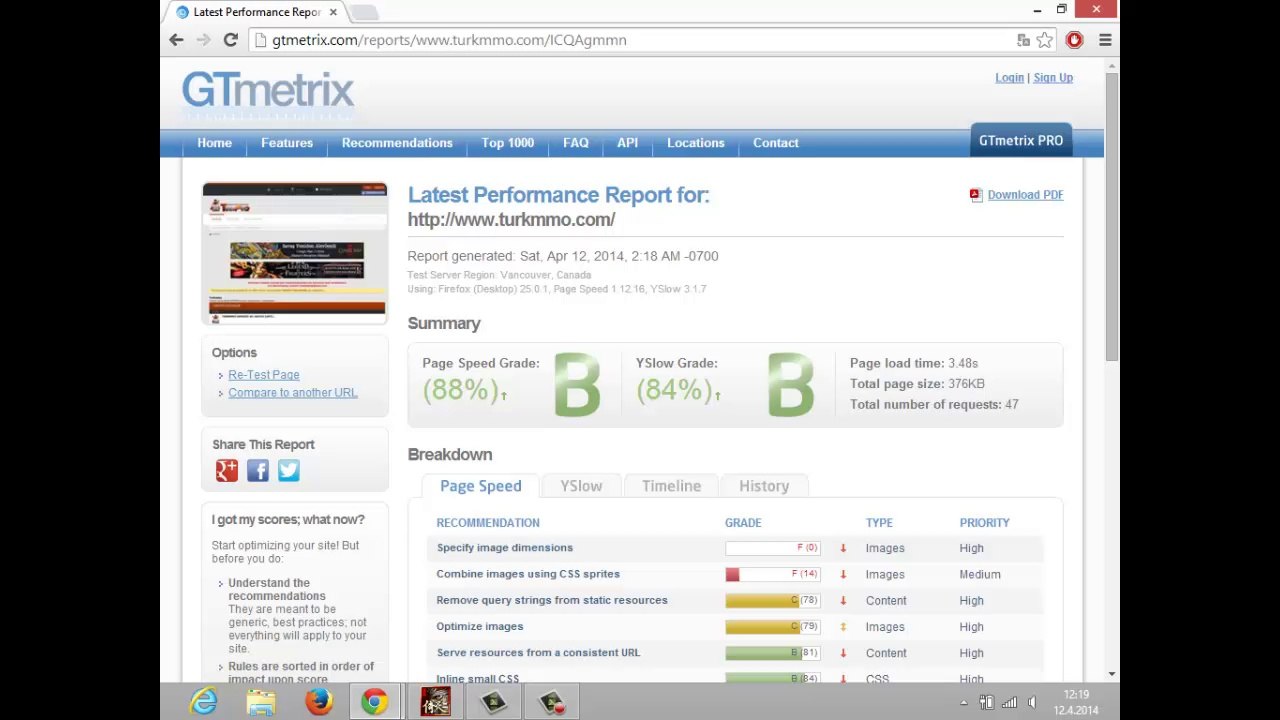Open File Explorer from the taskbar
Screen dimensions: 1280x720
click(261, 702)
